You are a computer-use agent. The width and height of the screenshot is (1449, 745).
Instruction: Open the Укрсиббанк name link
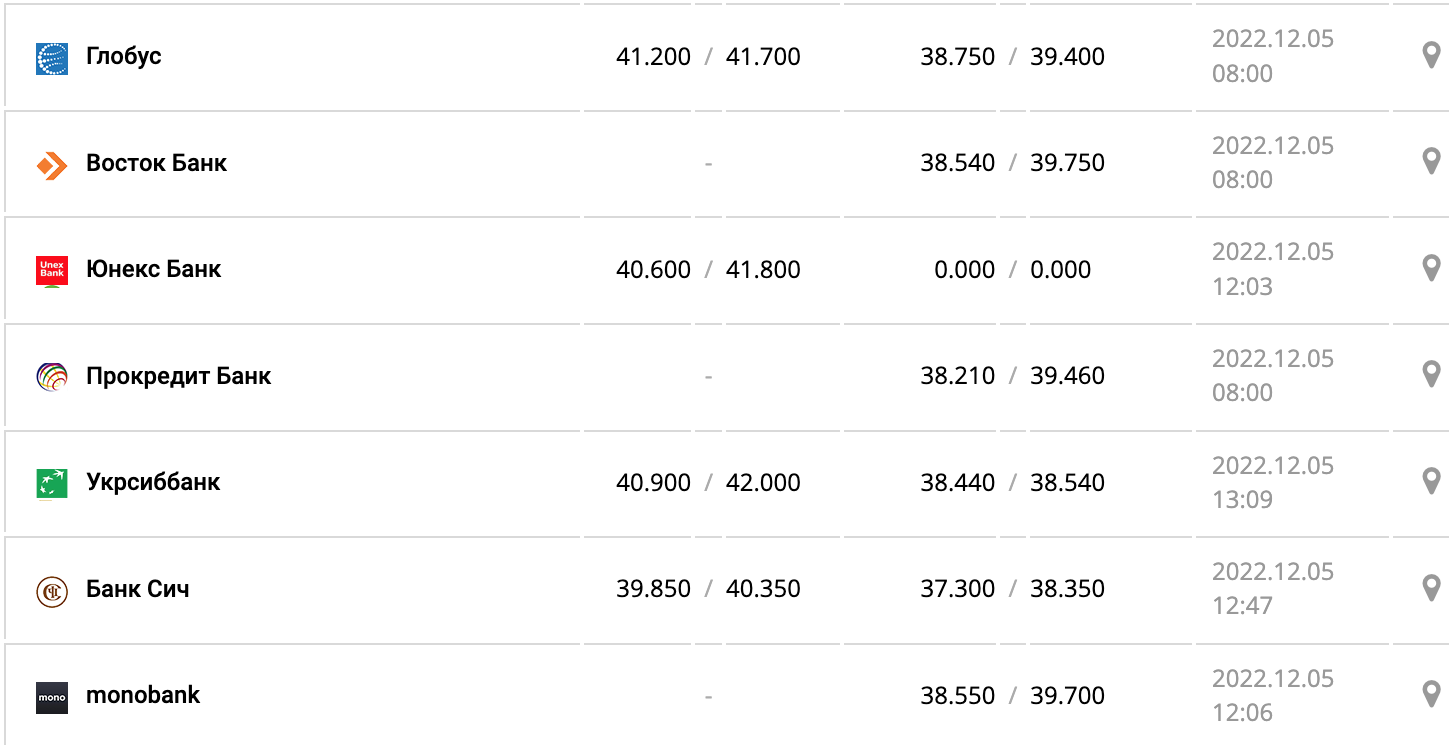(x=153, y=482)
